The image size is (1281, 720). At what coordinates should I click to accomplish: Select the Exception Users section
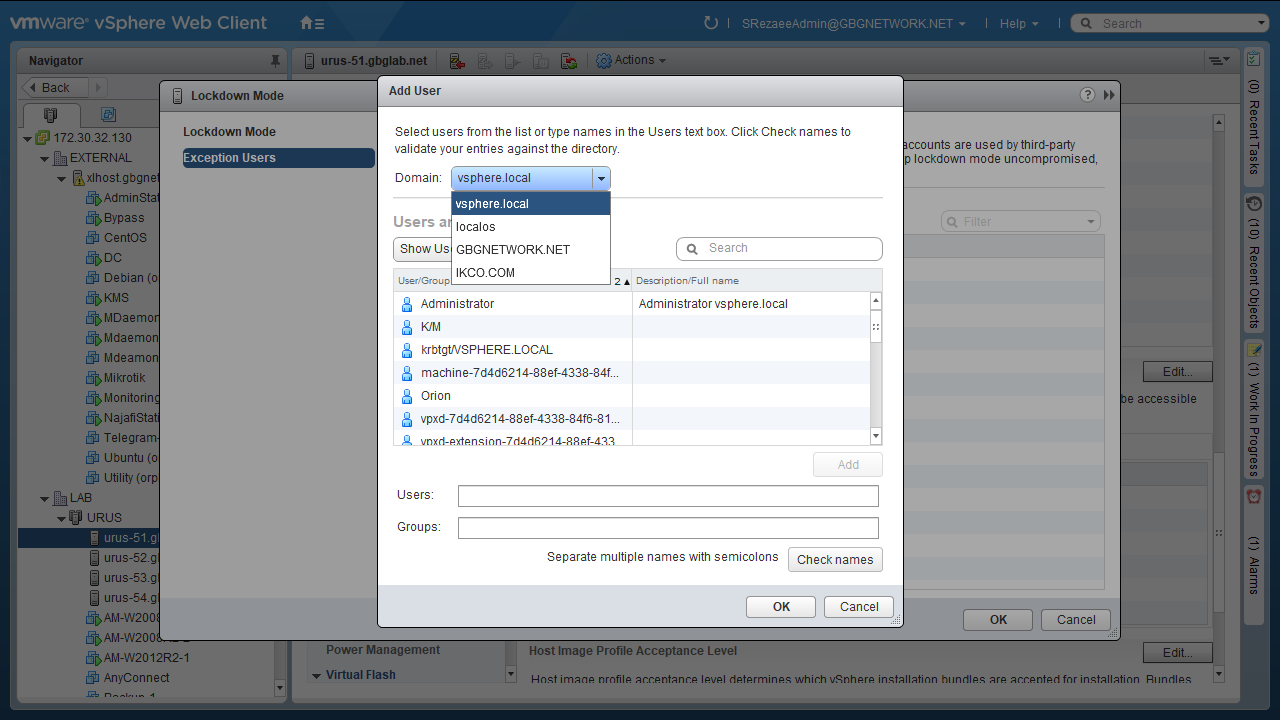[278, 158]
